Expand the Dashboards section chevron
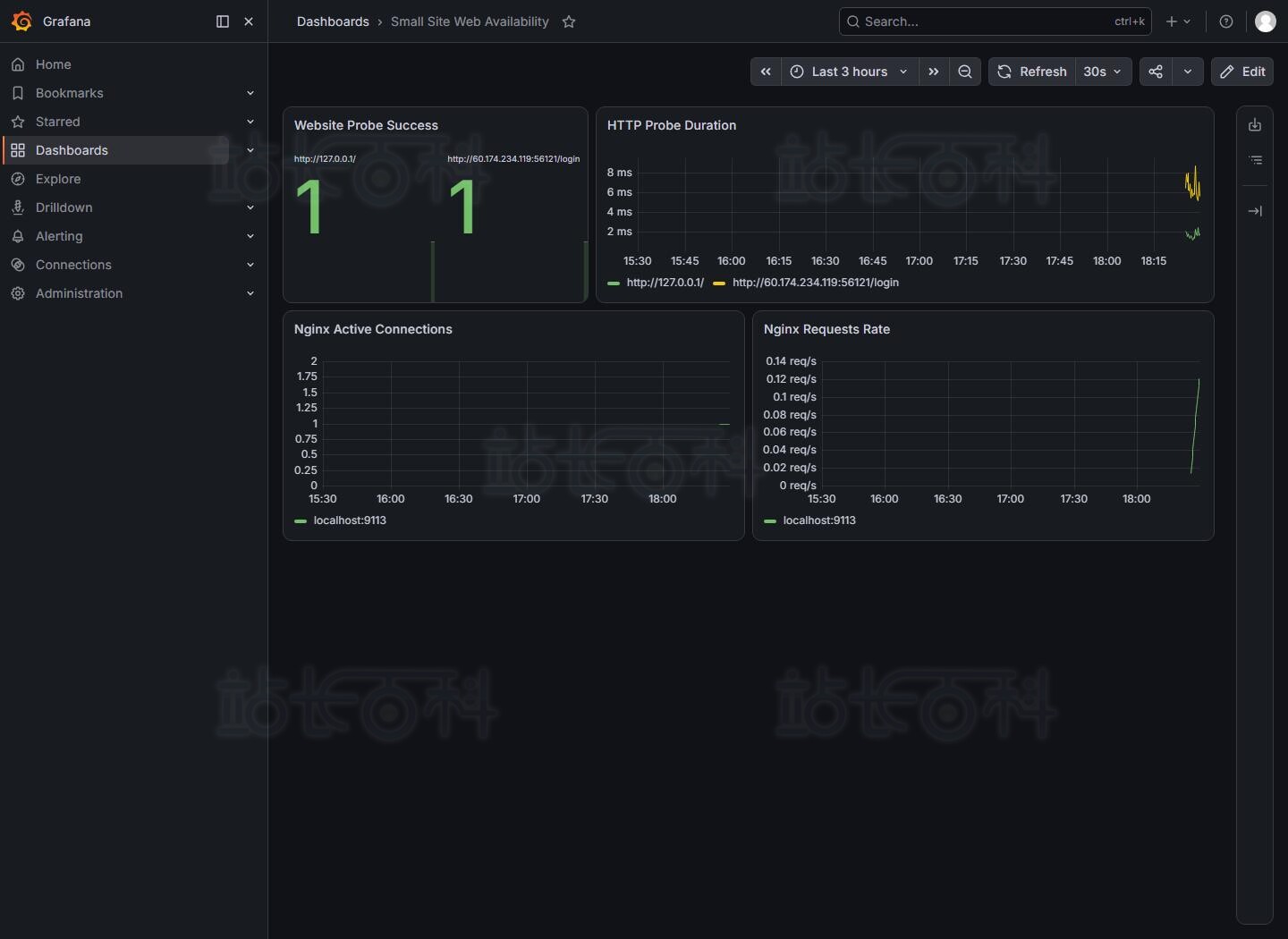 [x=250, y=150]
